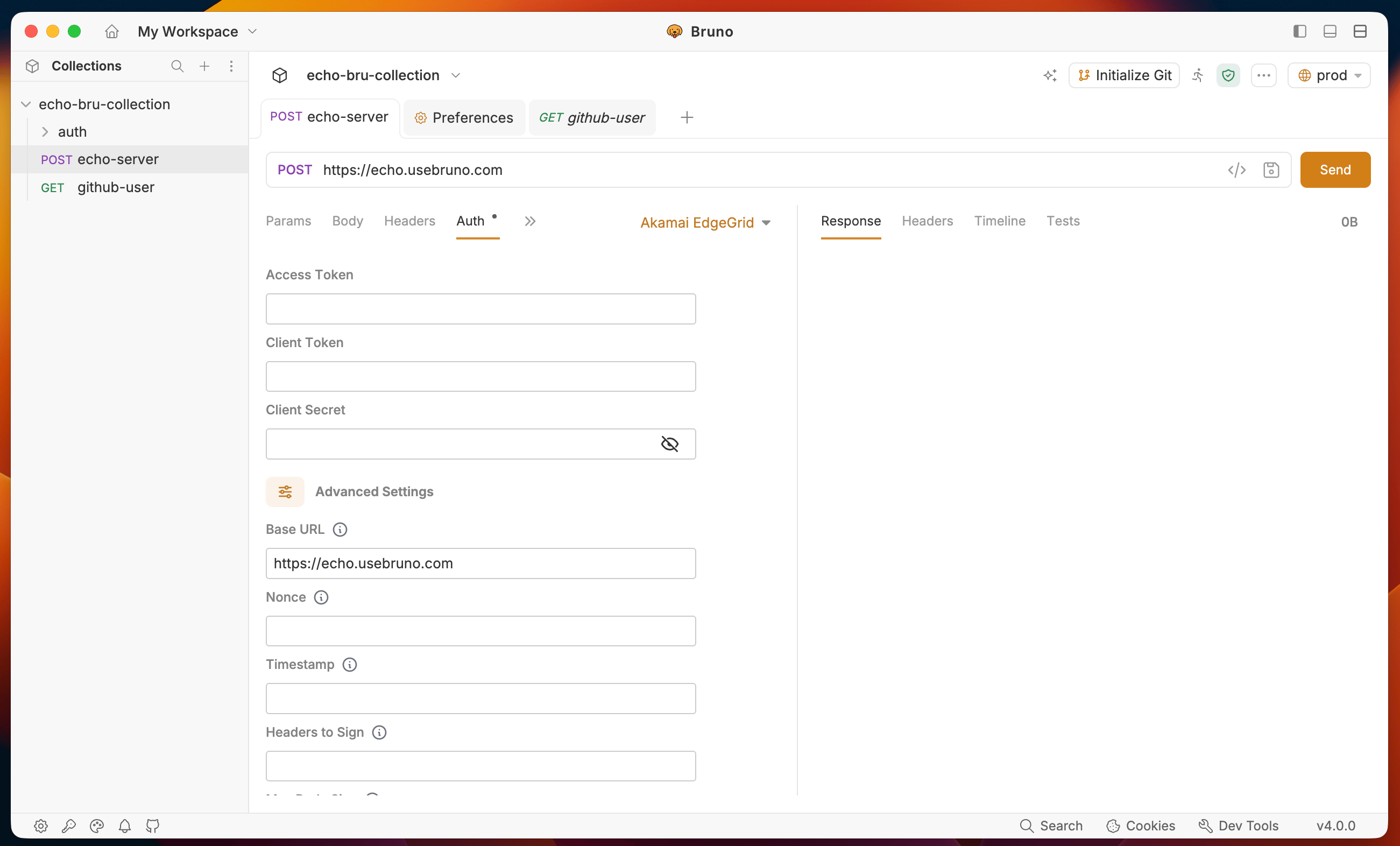Open the collection more options menu
1400x846 pixels.
[x=1264, y=75]
